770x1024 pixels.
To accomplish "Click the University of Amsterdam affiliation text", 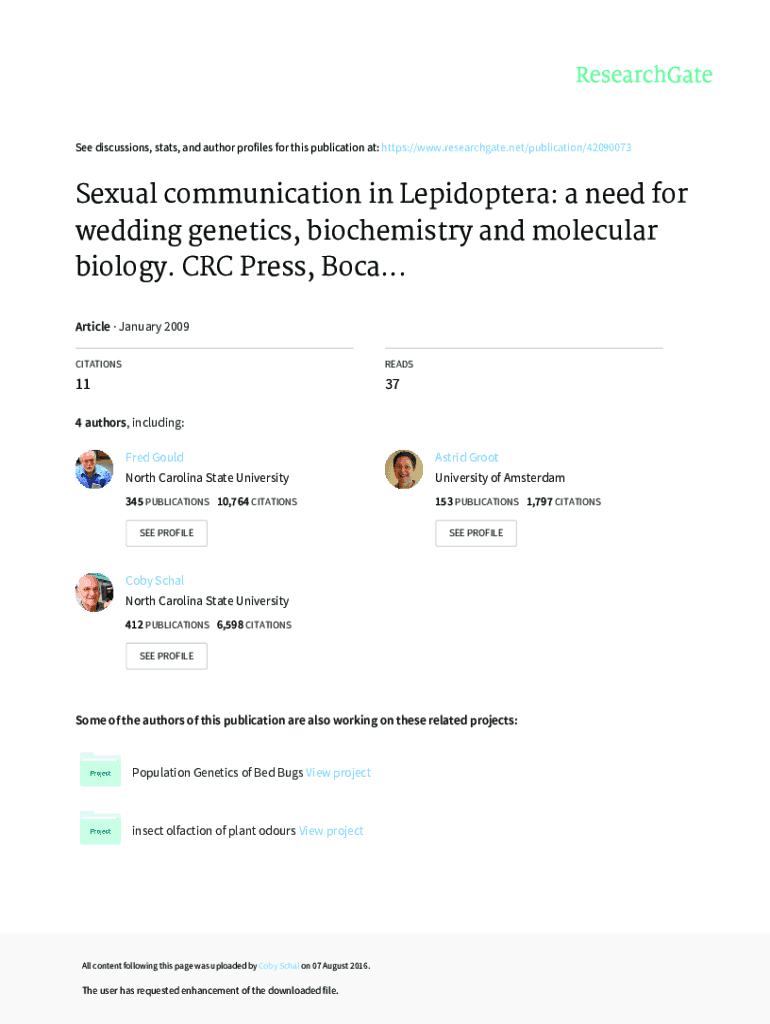I will tap(499, 478).
